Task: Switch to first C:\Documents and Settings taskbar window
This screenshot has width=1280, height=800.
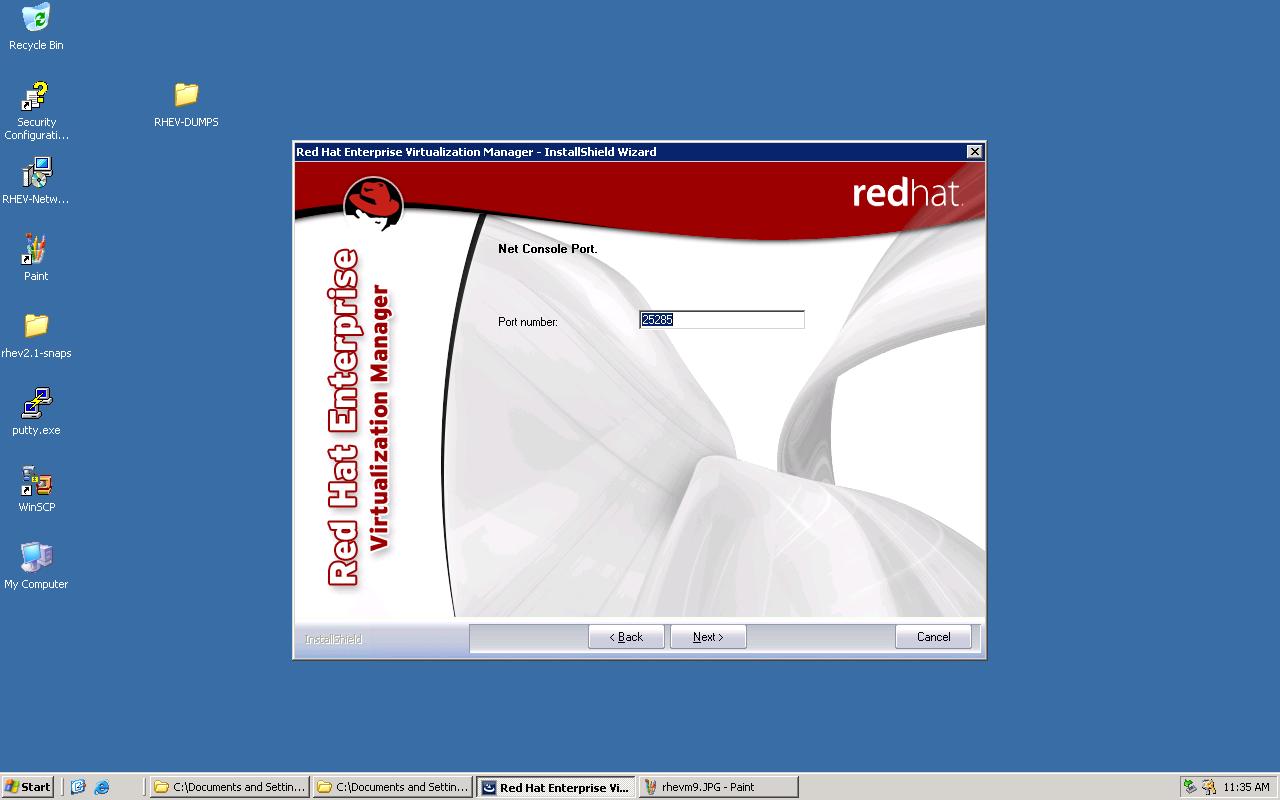Action: pyautogui.click(x=229, y=787)
